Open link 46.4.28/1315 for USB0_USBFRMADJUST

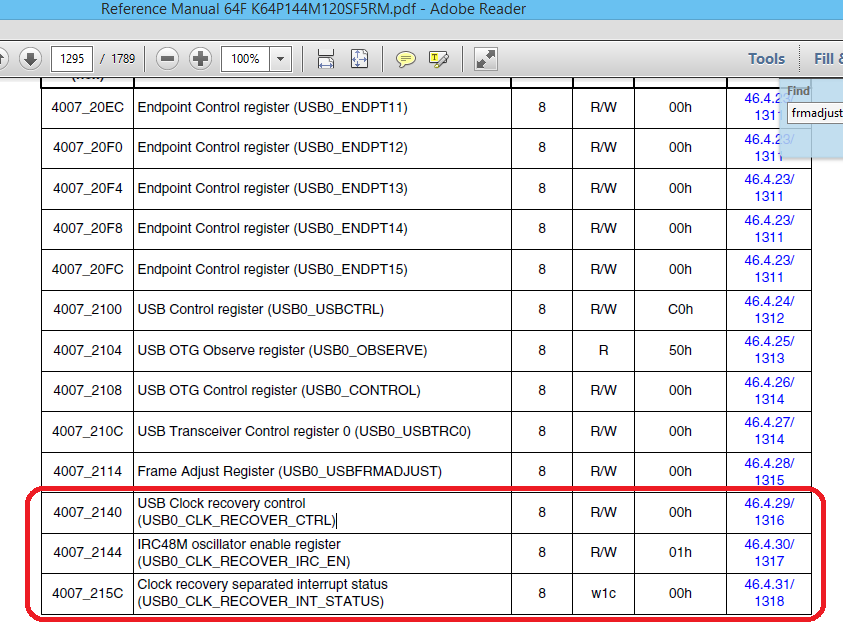pos(769,472)
